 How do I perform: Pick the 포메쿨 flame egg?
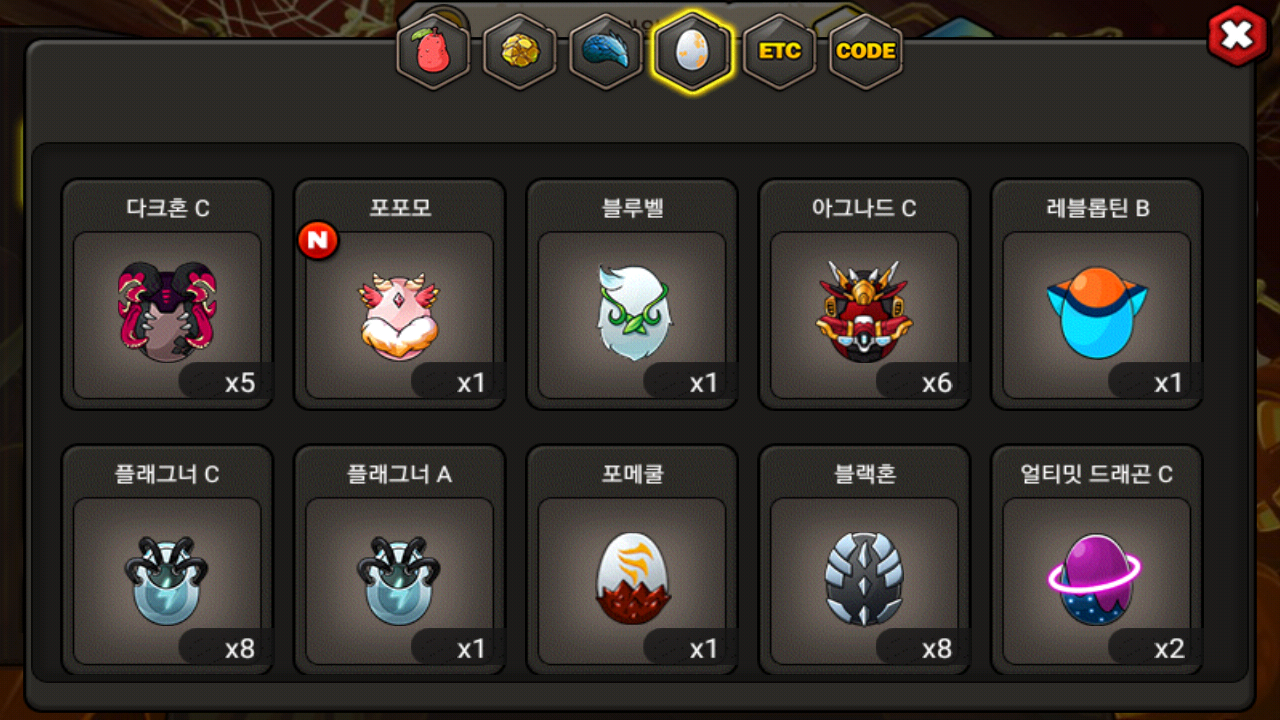tap(632, 560)
